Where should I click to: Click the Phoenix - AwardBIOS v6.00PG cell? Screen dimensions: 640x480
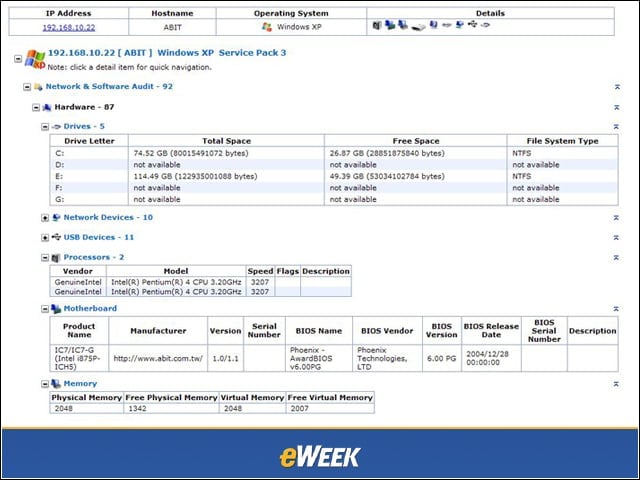point(319,358)
